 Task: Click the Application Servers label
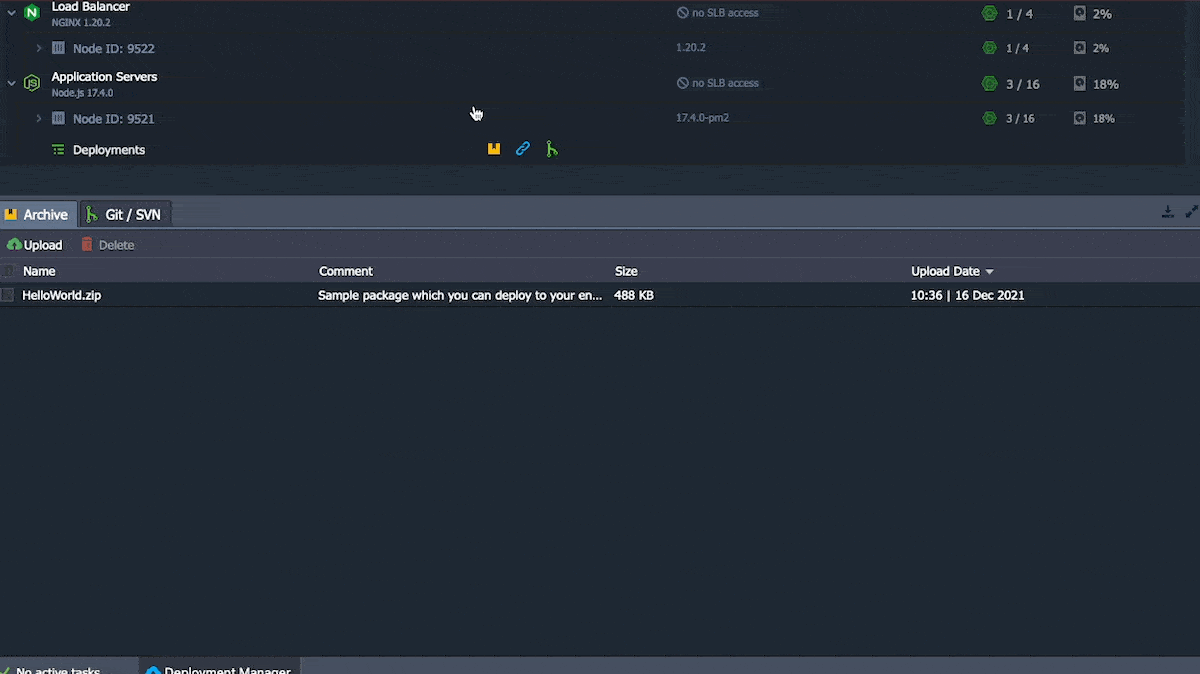click(104, 76)
